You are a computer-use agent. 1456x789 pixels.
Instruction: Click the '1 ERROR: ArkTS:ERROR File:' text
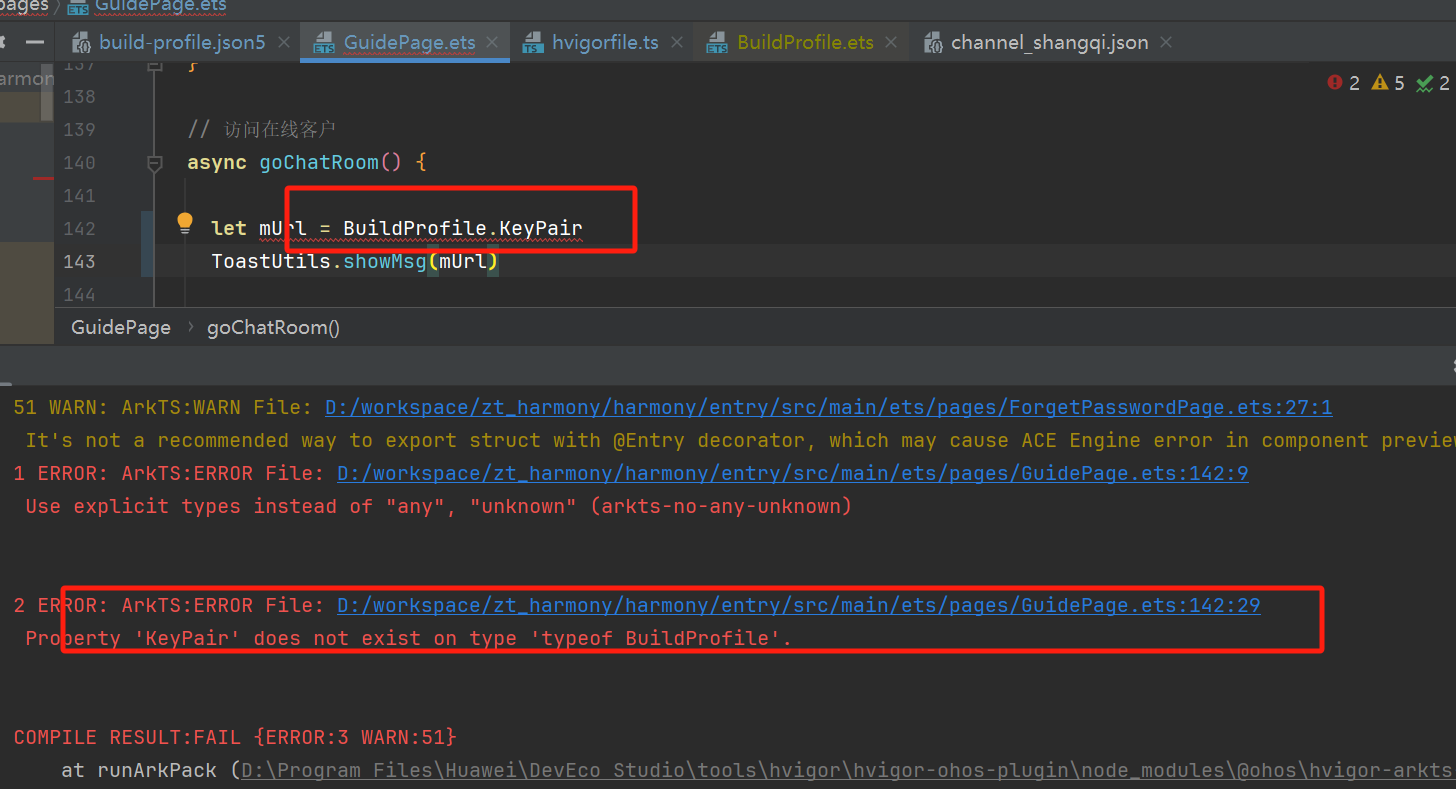pyautogui.click(x=171, y=474)
